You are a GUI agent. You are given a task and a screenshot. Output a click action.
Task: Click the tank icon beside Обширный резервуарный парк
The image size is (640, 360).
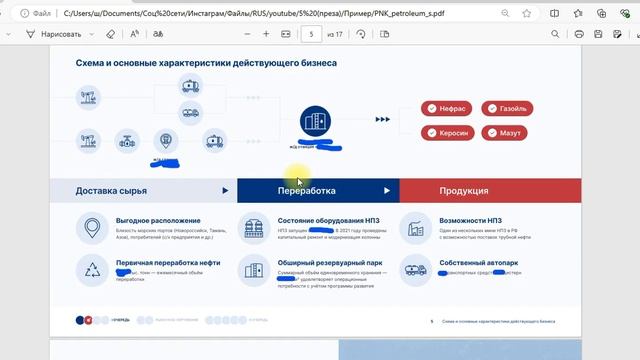(253, 270)
